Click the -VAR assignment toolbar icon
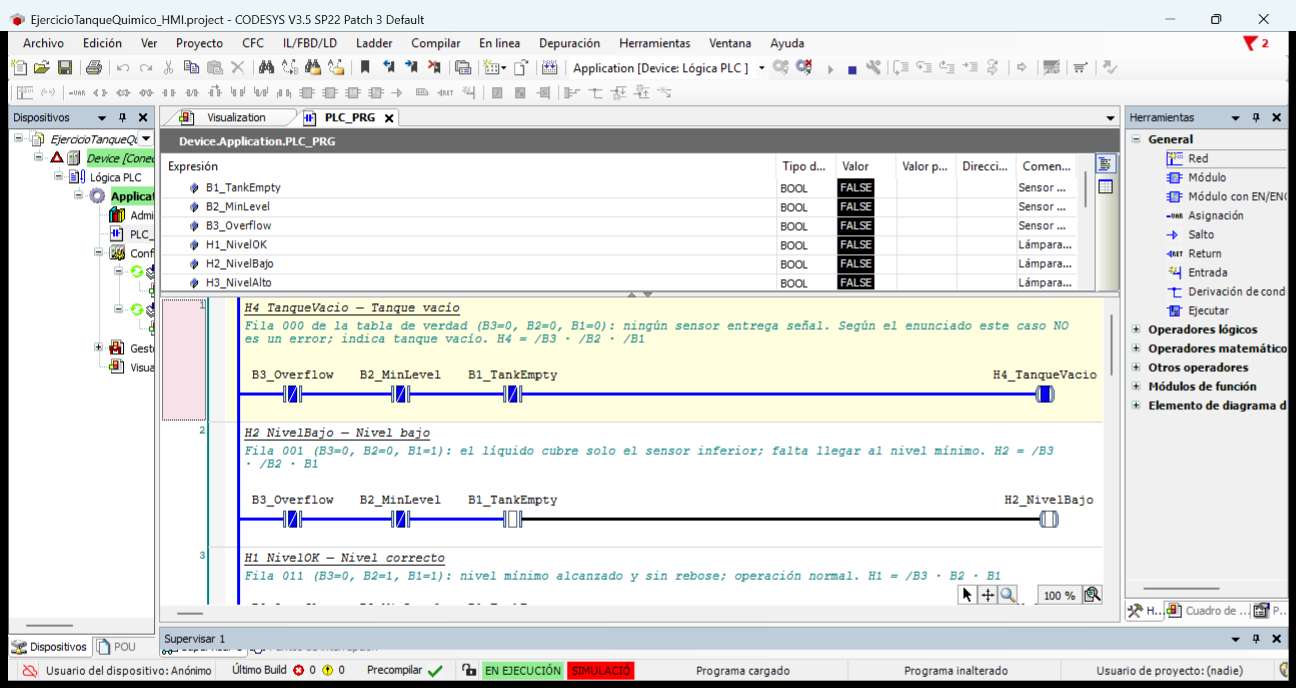 tap(77, 92)
